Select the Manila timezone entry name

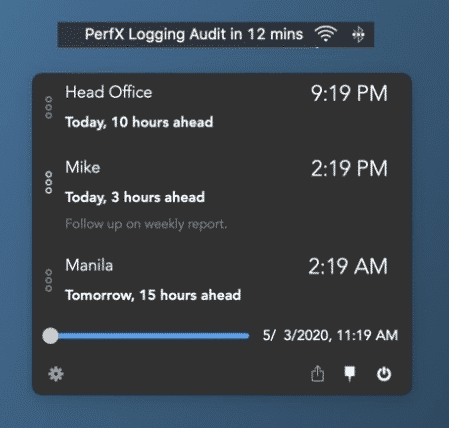[x=89, y=265]
